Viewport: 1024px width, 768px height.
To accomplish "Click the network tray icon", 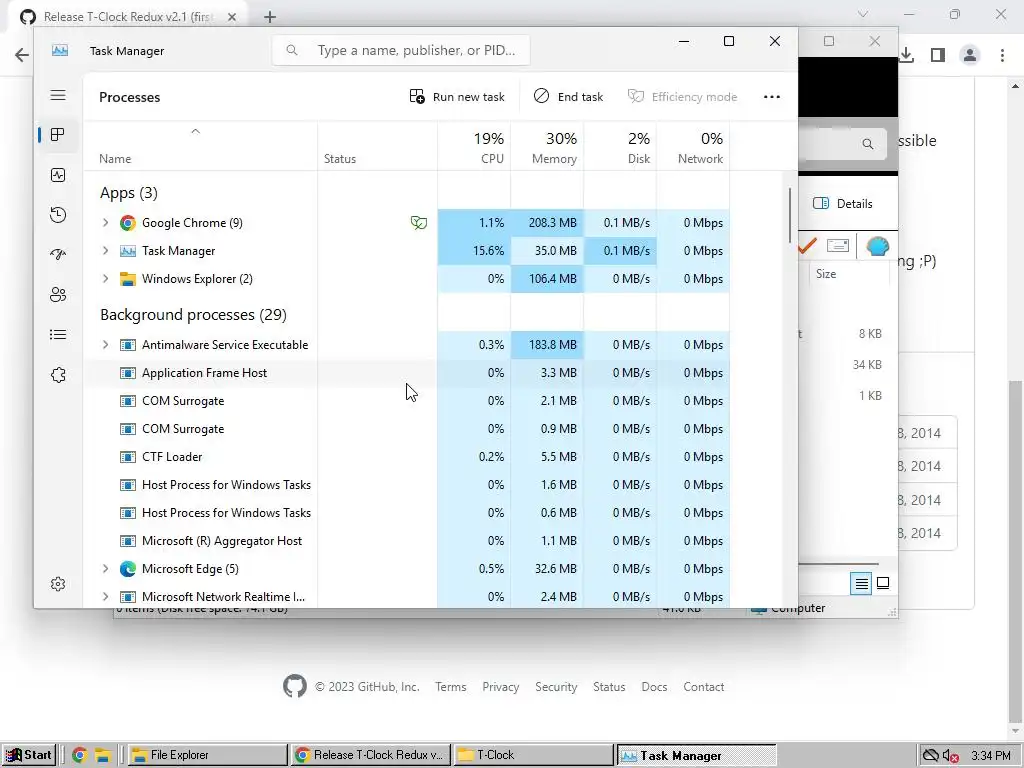I will (930, 756).
